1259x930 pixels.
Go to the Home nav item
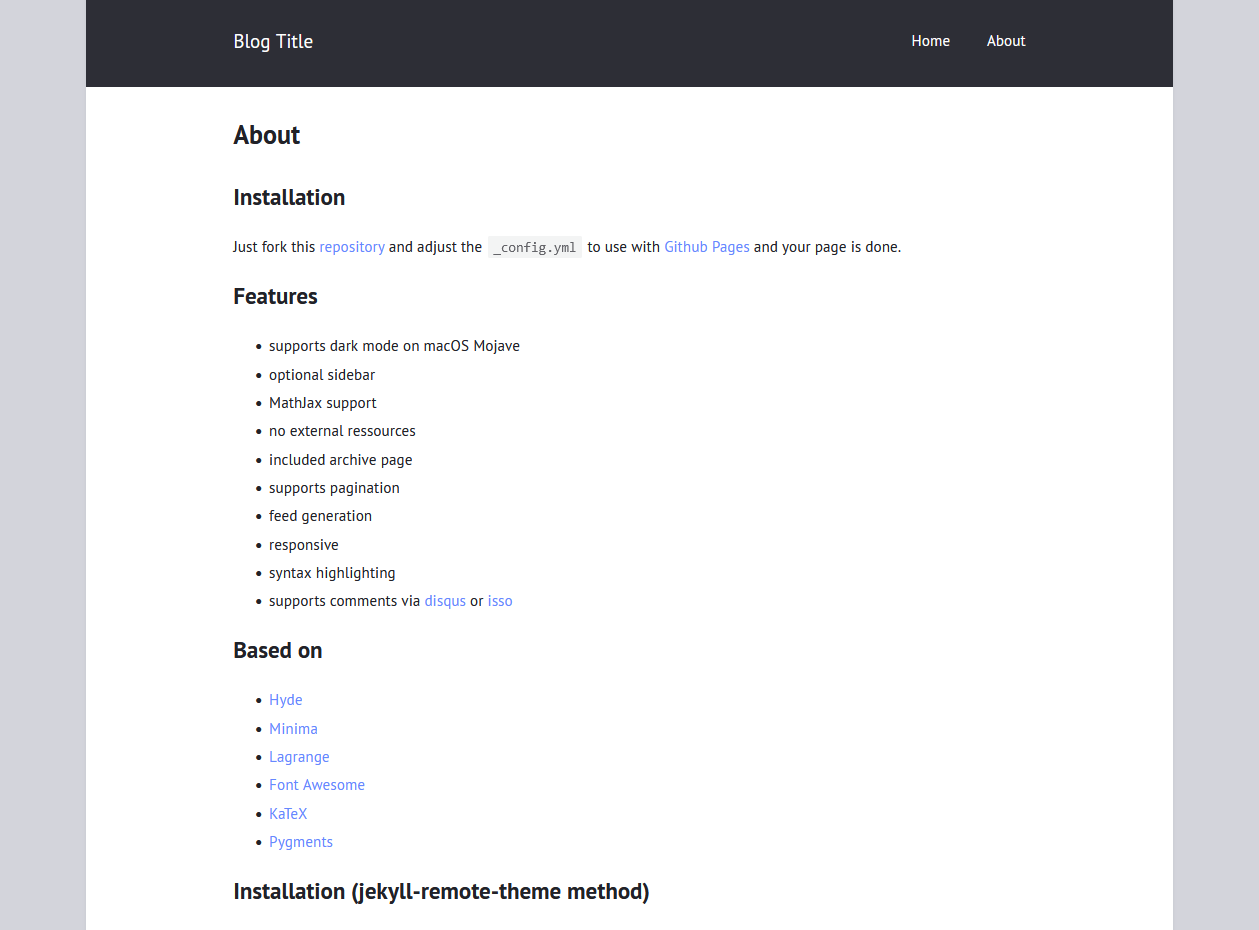tap(930, 41)
